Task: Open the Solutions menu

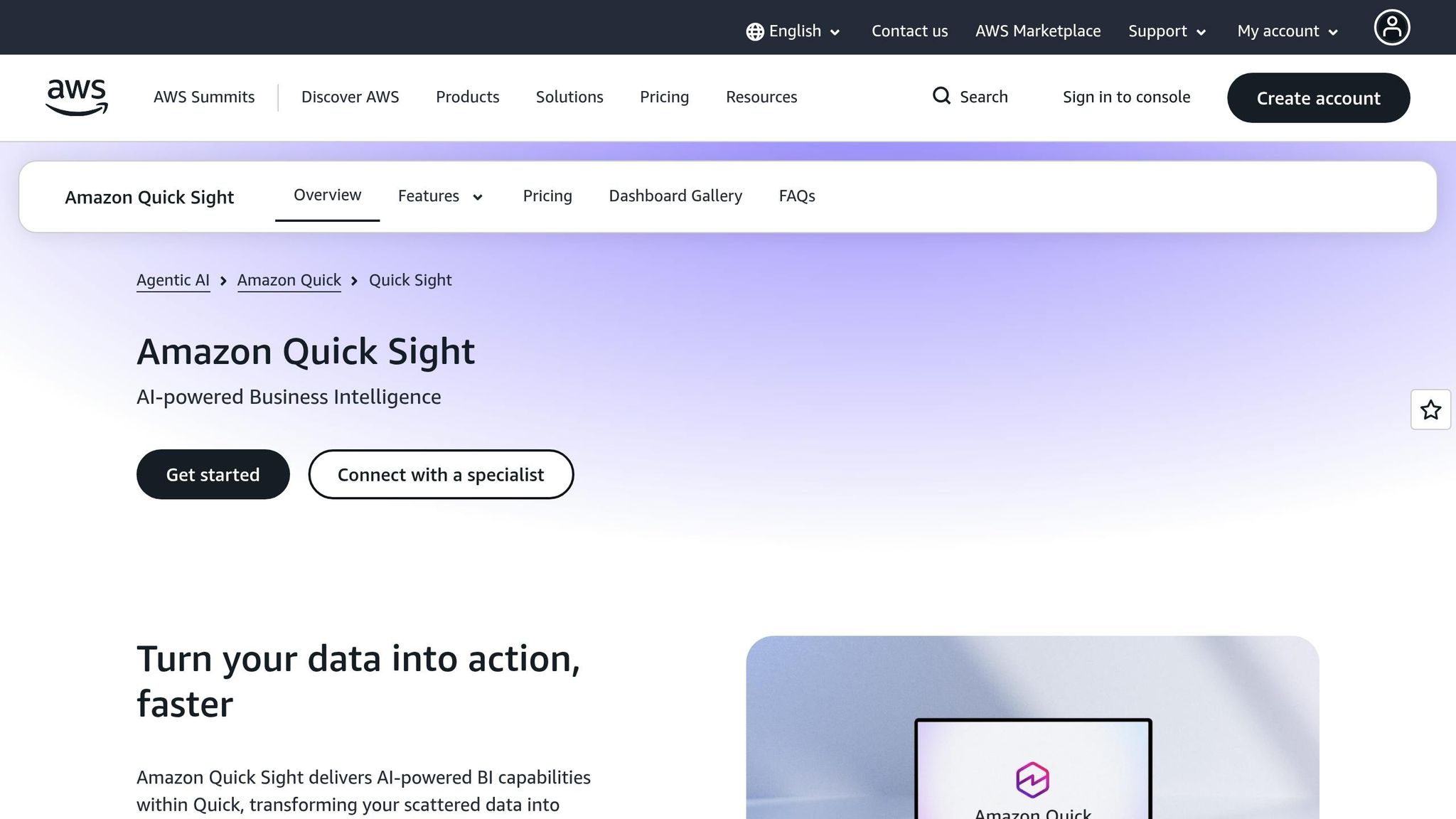Action: 569,97
